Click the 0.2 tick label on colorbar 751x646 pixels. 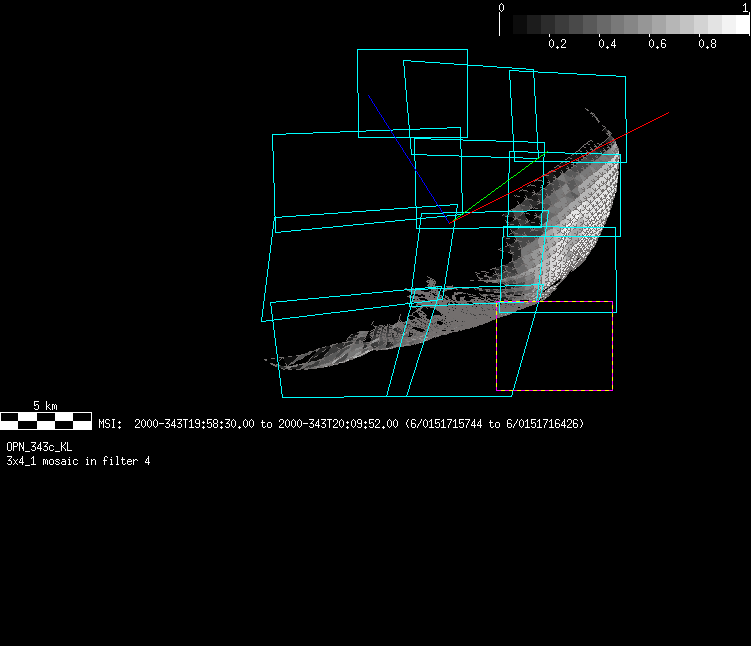tap(558, 44)
